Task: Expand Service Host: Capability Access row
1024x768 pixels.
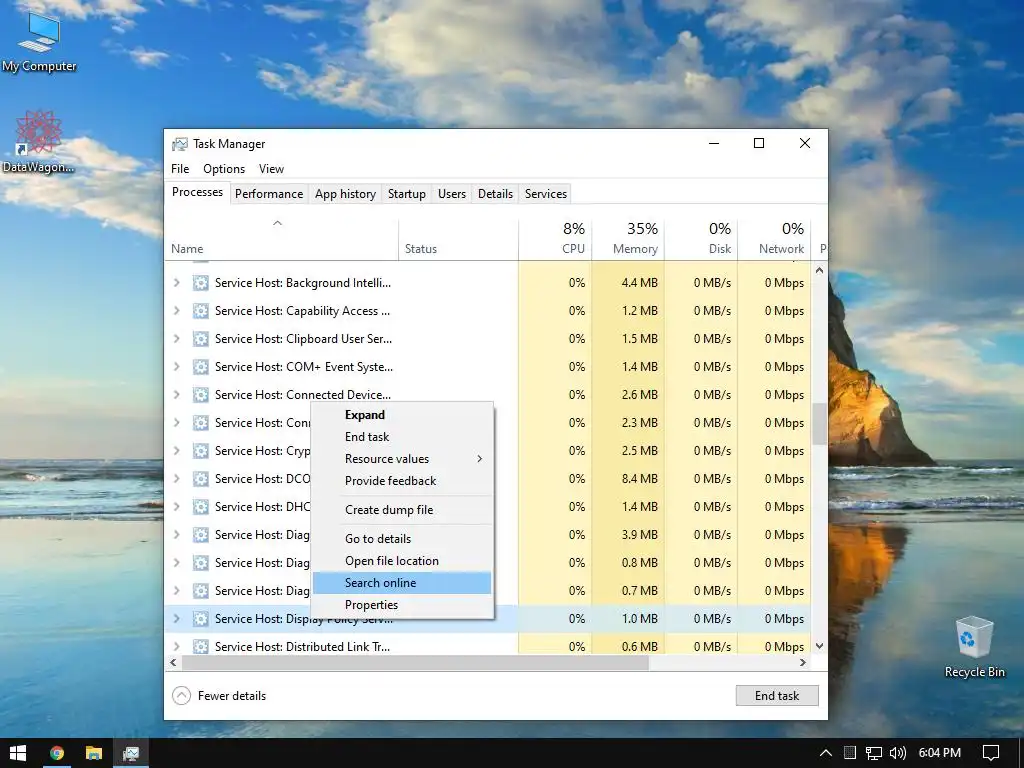Action: click(x=176, y=311)
